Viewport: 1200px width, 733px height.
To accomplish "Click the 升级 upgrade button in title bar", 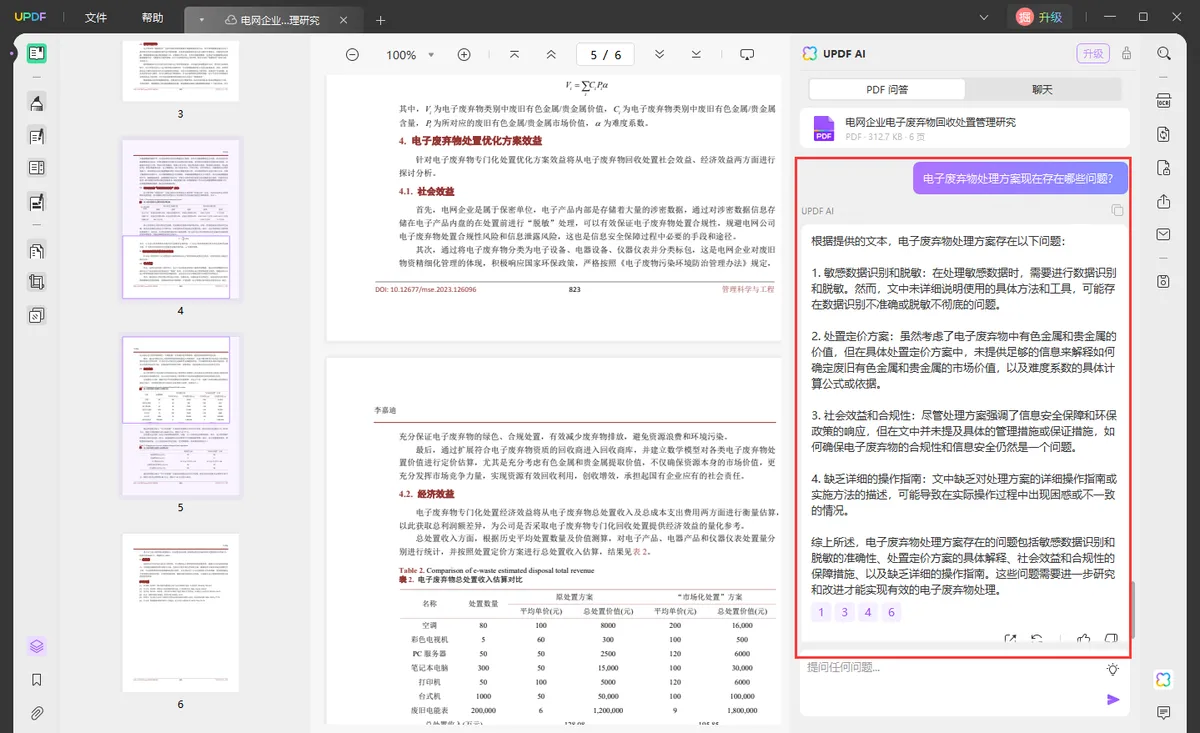I will pyautogui.click(x=1039, y=17).
